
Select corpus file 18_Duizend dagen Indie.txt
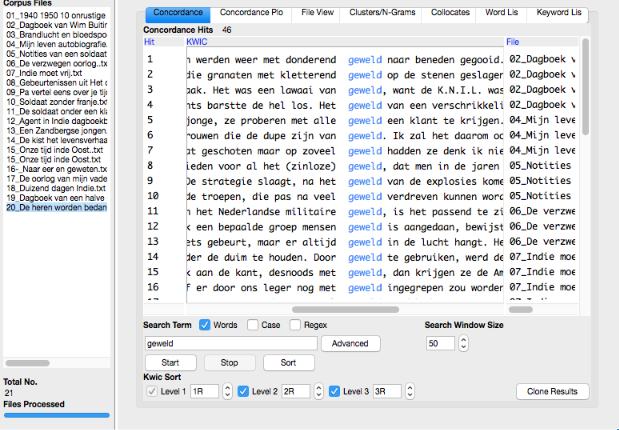point(56,188)
